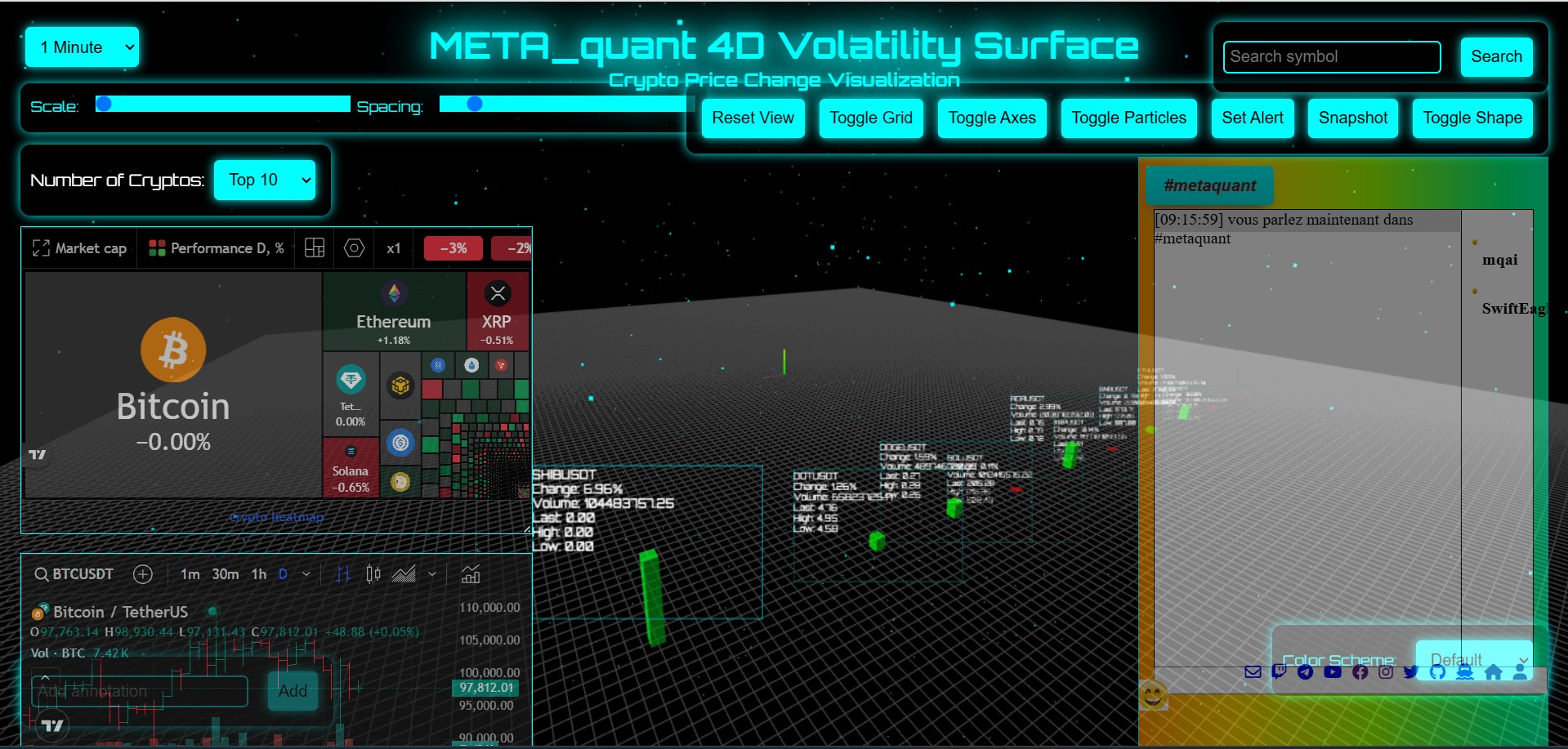Click the SHIBUSDT green bar
Viewport: 1568px width, 749px height.
[651, 598]
